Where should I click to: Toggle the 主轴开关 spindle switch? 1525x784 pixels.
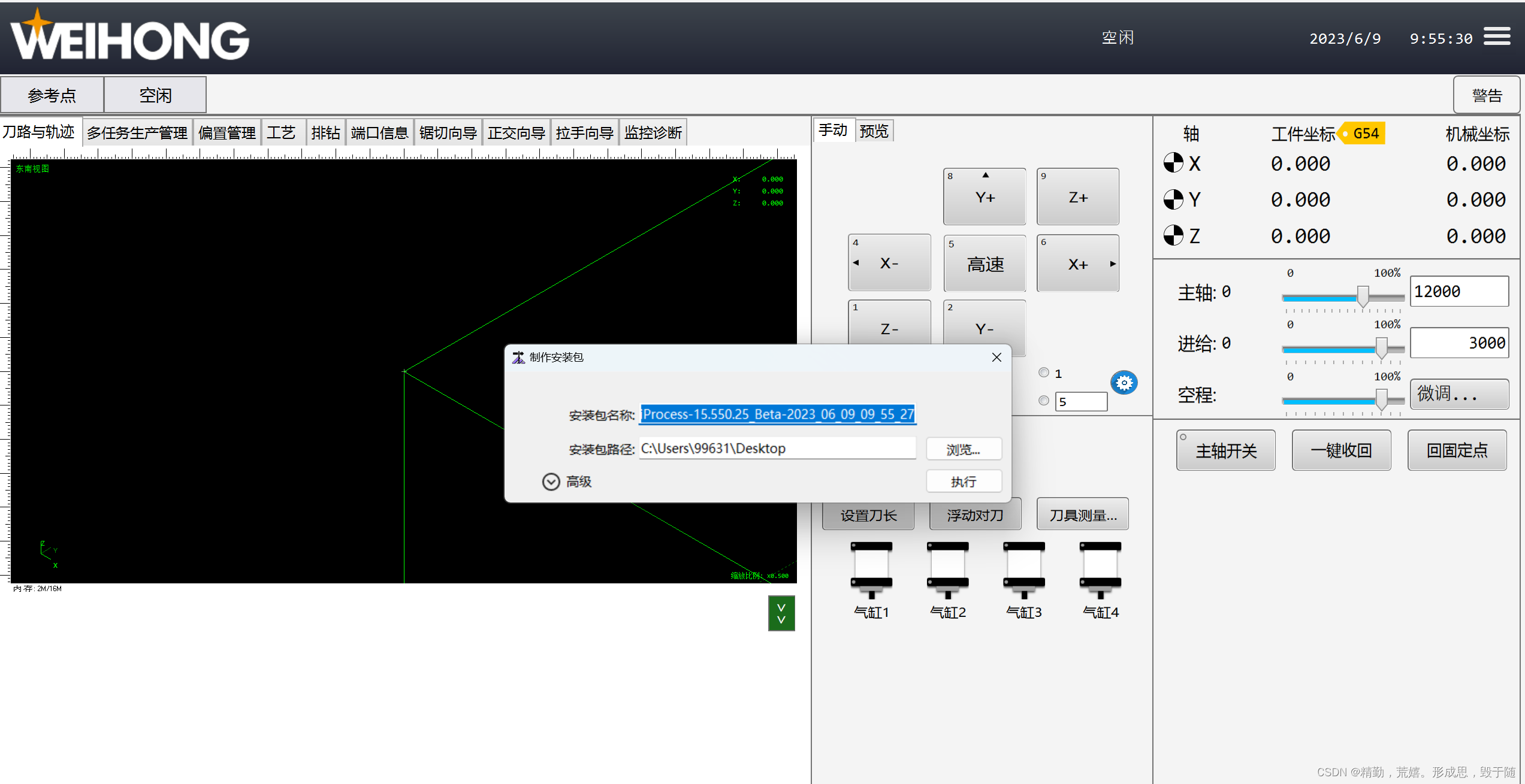1225,450
